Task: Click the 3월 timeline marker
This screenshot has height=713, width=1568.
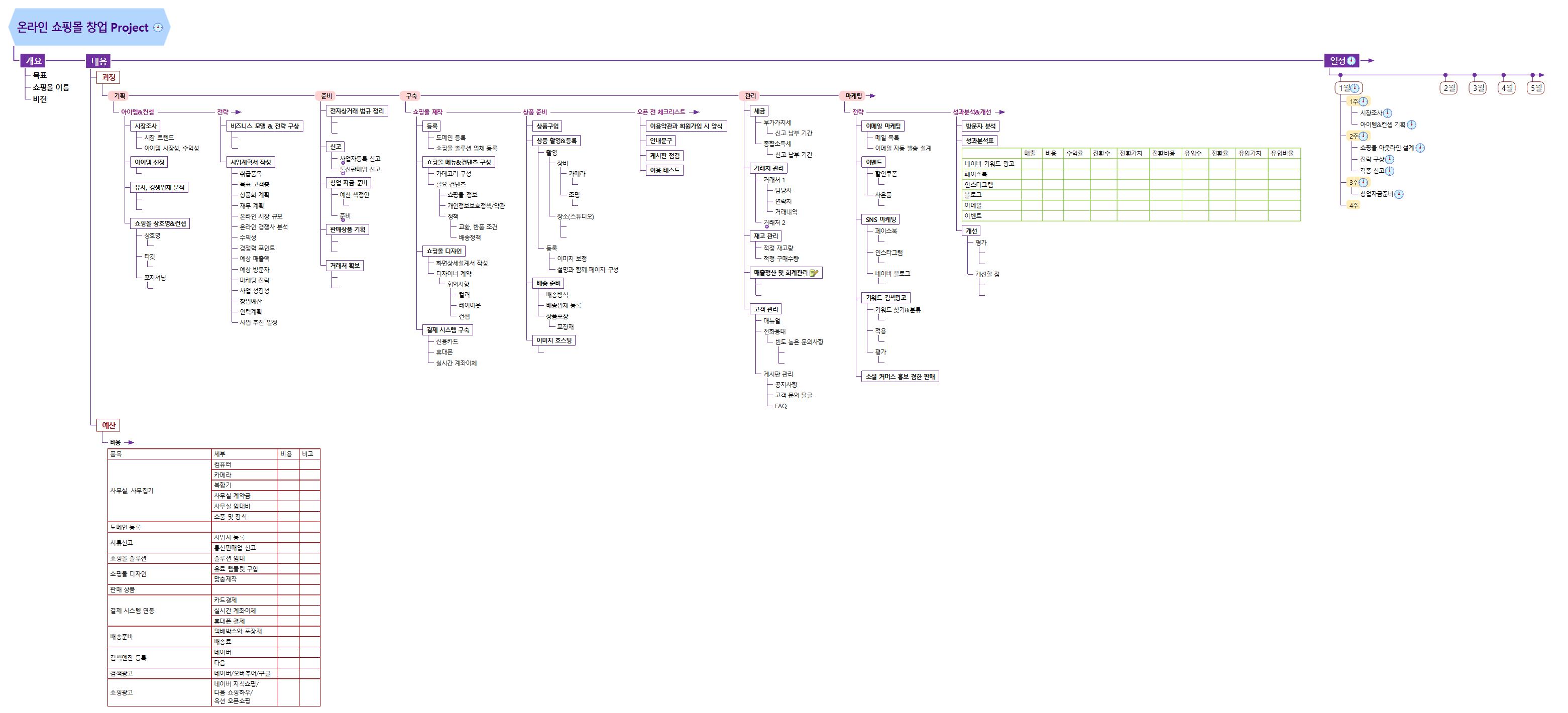Action: (1477, 88)
